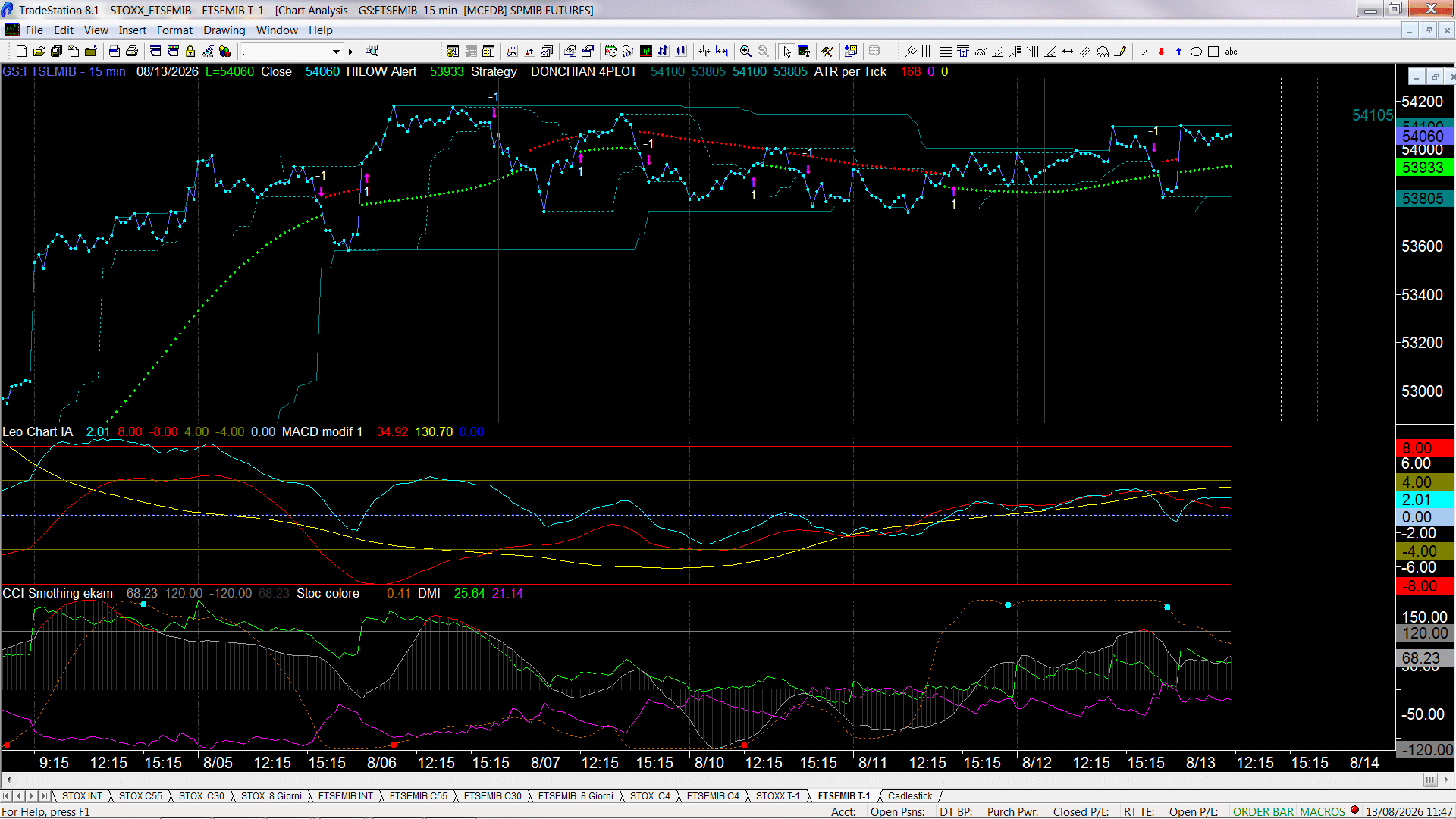Open the Insert menu

point(133,30)
